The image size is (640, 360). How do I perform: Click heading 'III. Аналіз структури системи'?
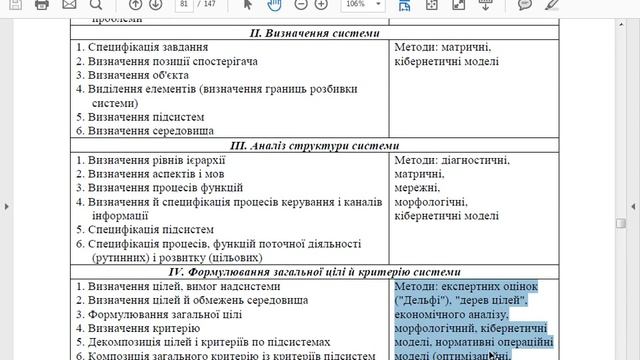[314, 146]
